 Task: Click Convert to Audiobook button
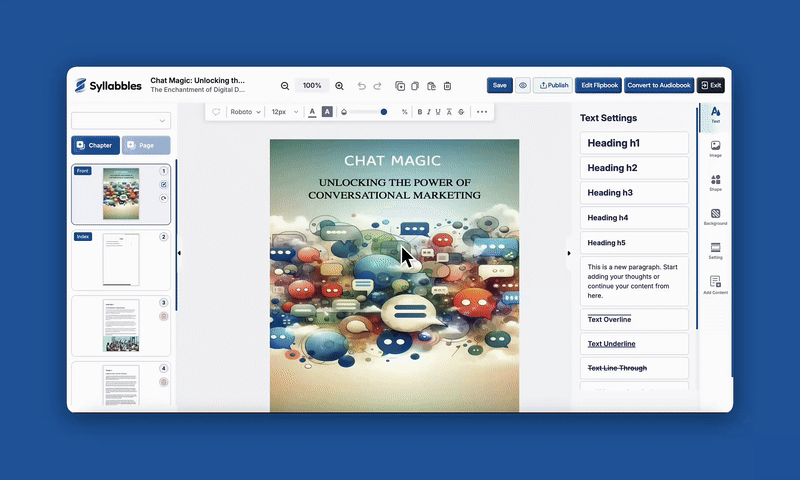pyautogui.click(x=659, y=86)
